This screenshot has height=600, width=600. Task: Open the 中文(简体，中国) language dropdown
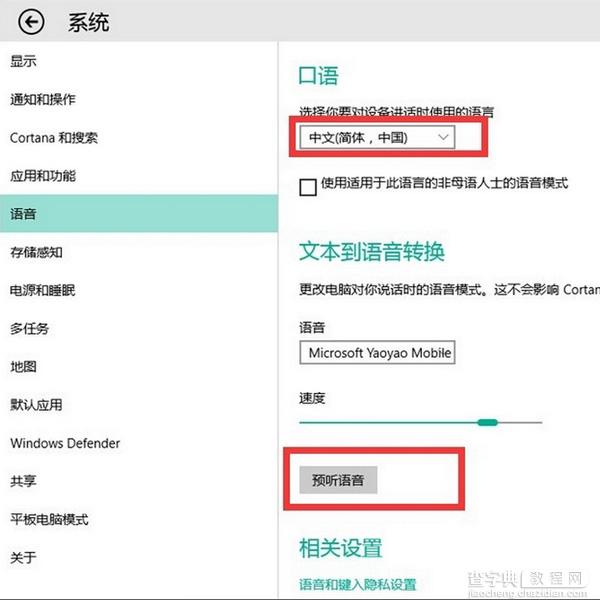(377, 137)
